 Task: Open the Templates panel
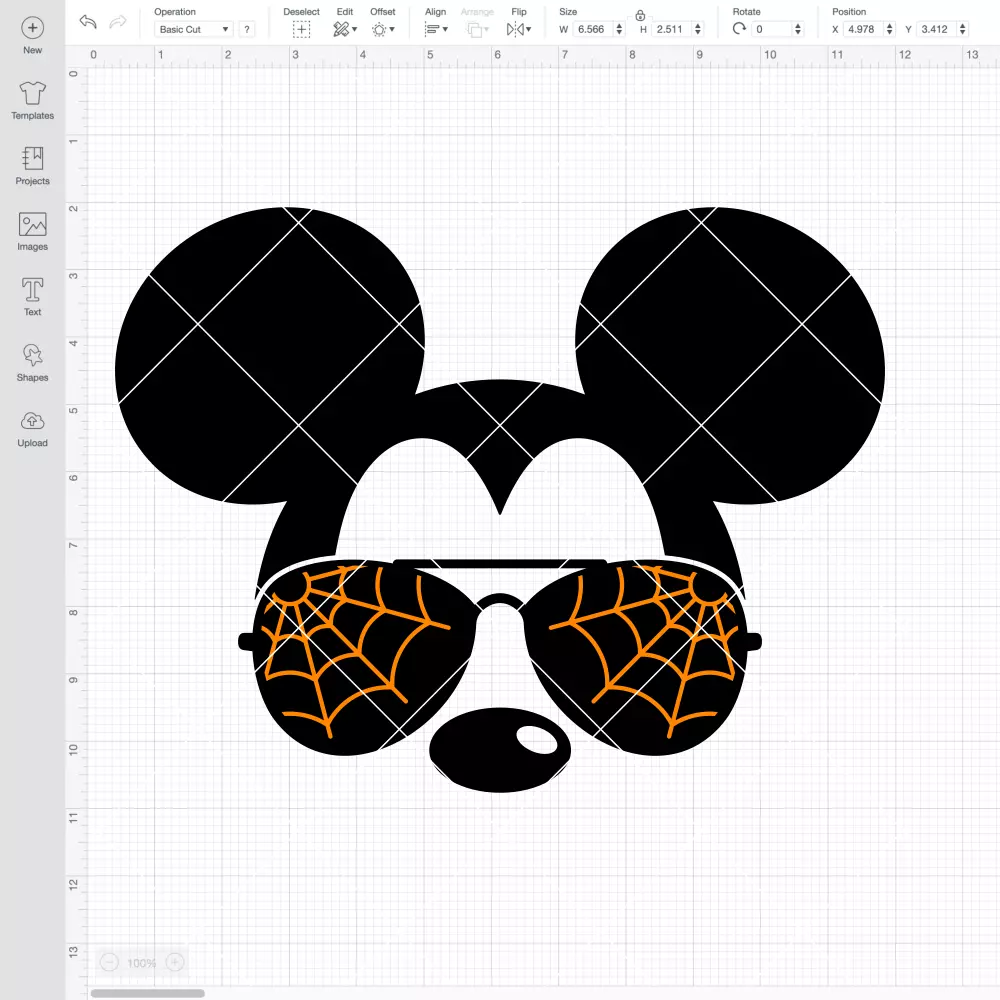point(33,101)
